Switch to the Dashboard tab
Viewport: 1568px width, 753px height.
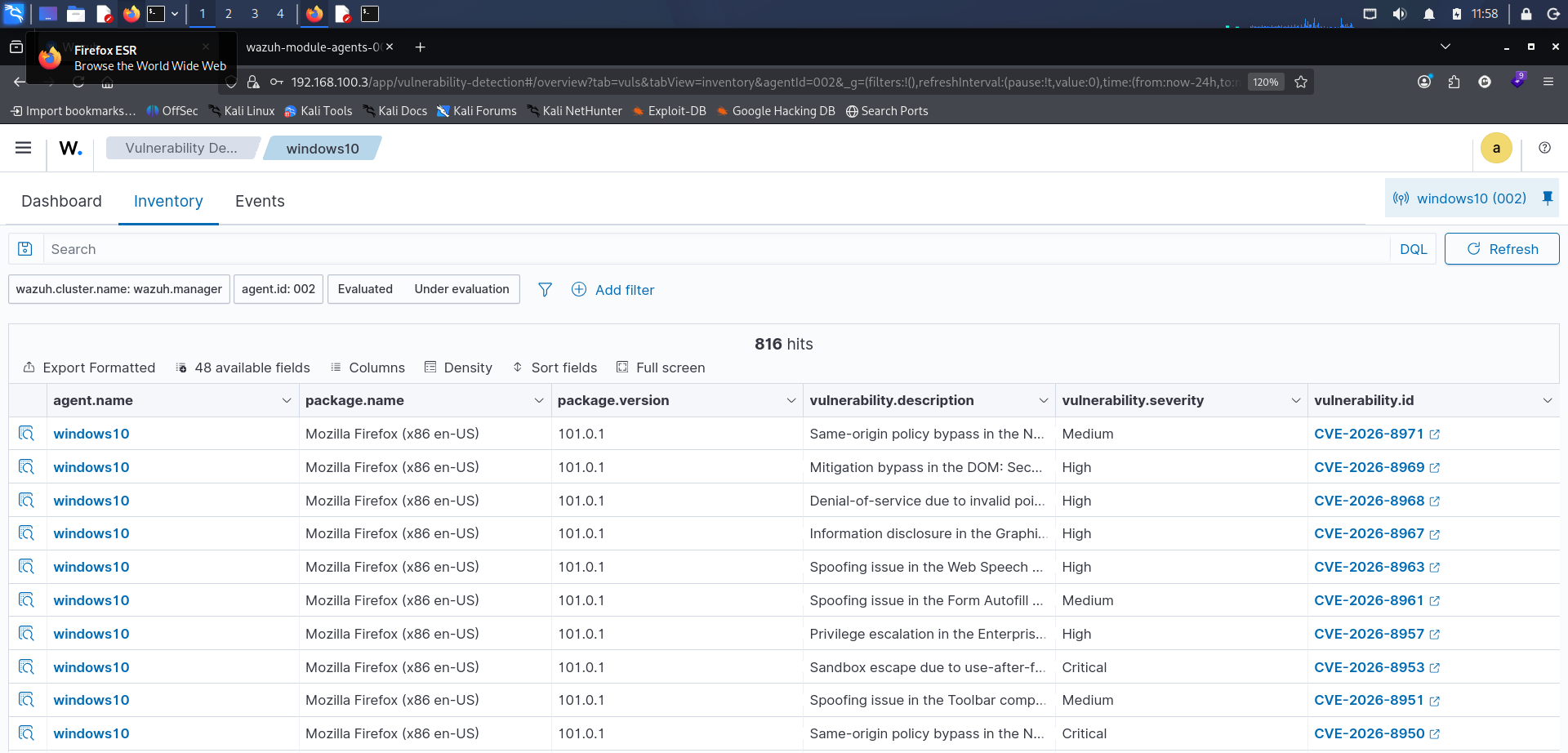coord(61,201)
